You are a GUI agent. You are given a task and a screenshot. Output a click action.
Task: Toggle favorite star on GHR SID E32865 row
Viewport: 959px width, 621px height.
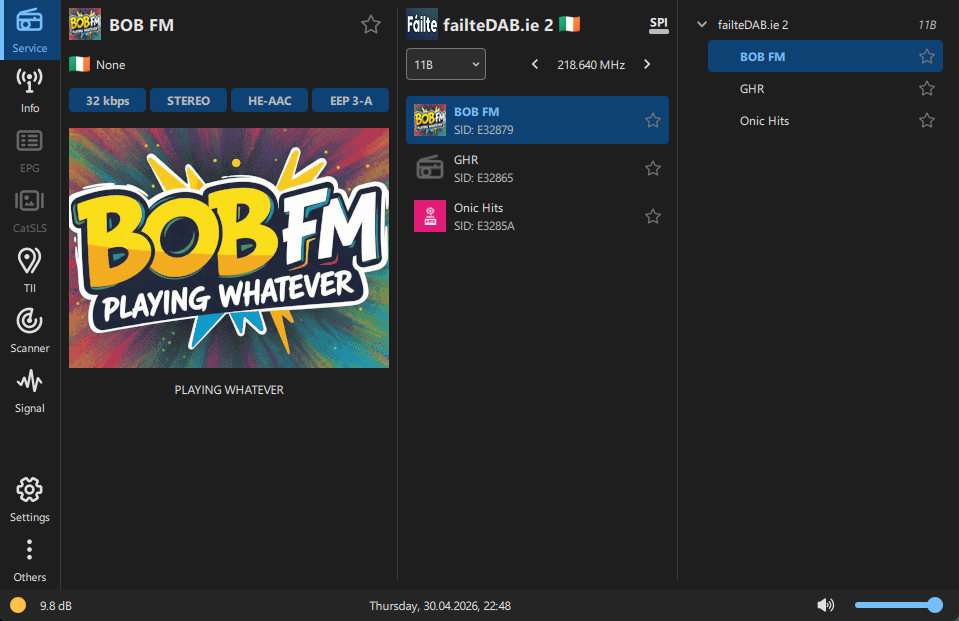(x=653, y=168)
